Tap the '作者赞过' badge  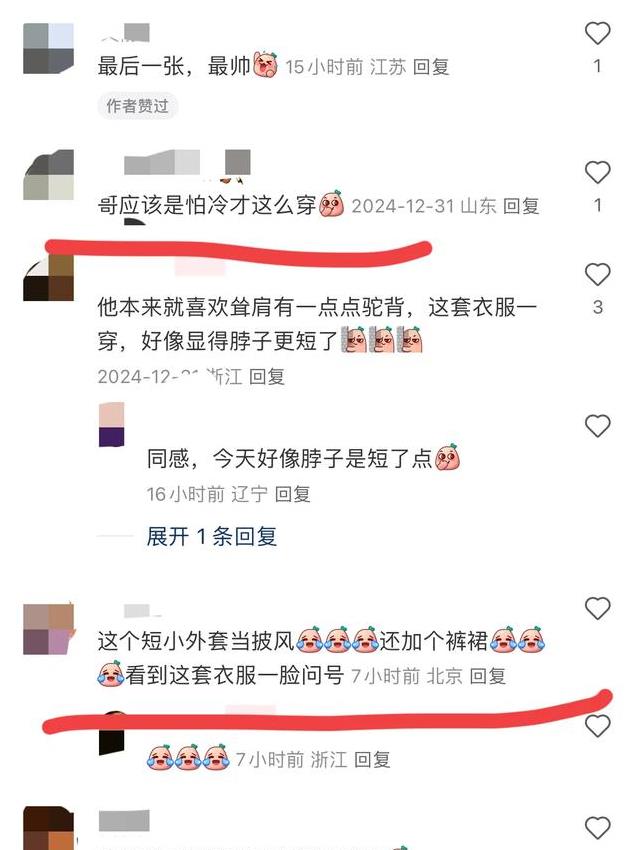pos(138,106)
